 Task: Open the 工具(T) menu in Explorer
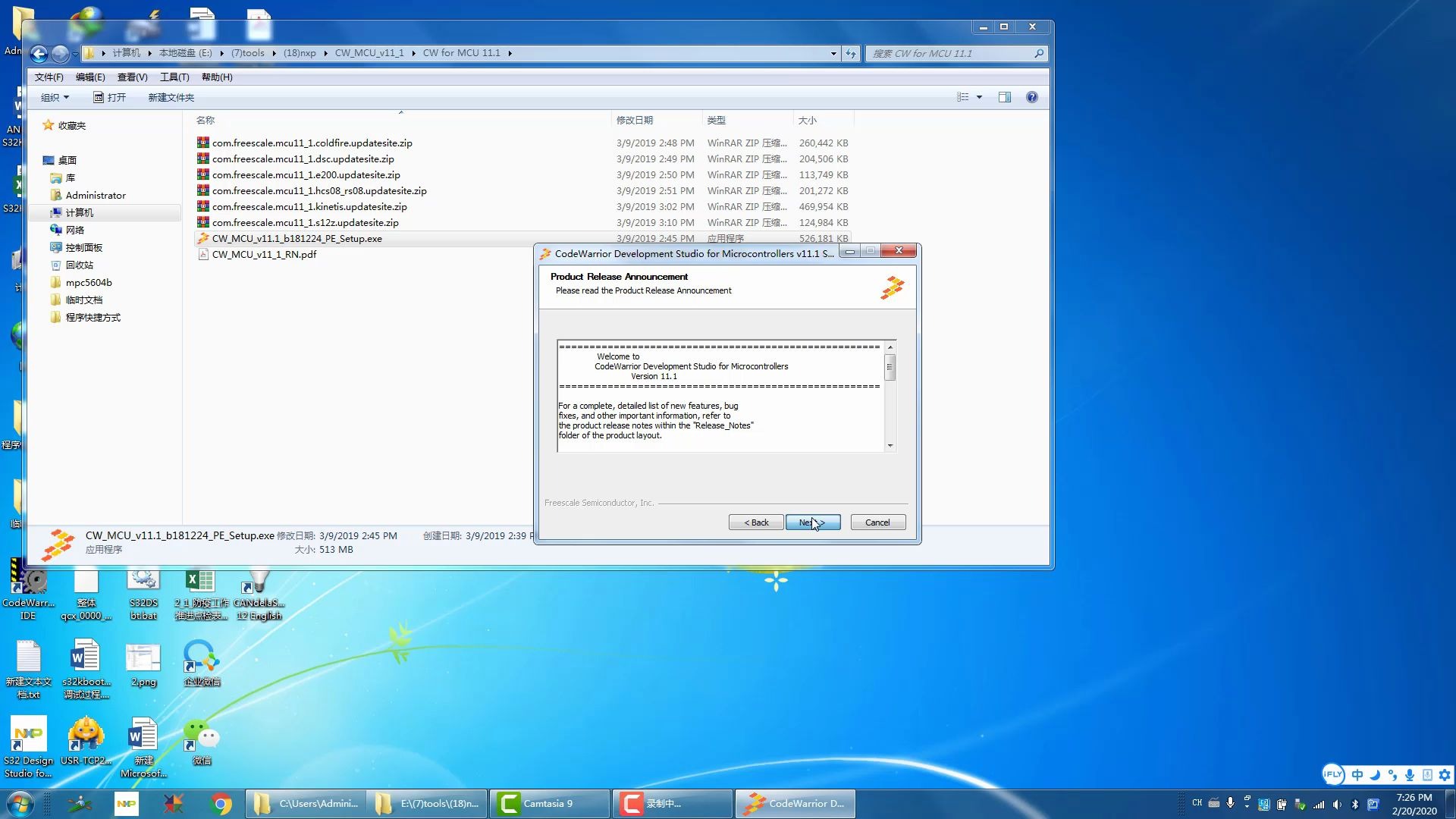tap(174, 77)
